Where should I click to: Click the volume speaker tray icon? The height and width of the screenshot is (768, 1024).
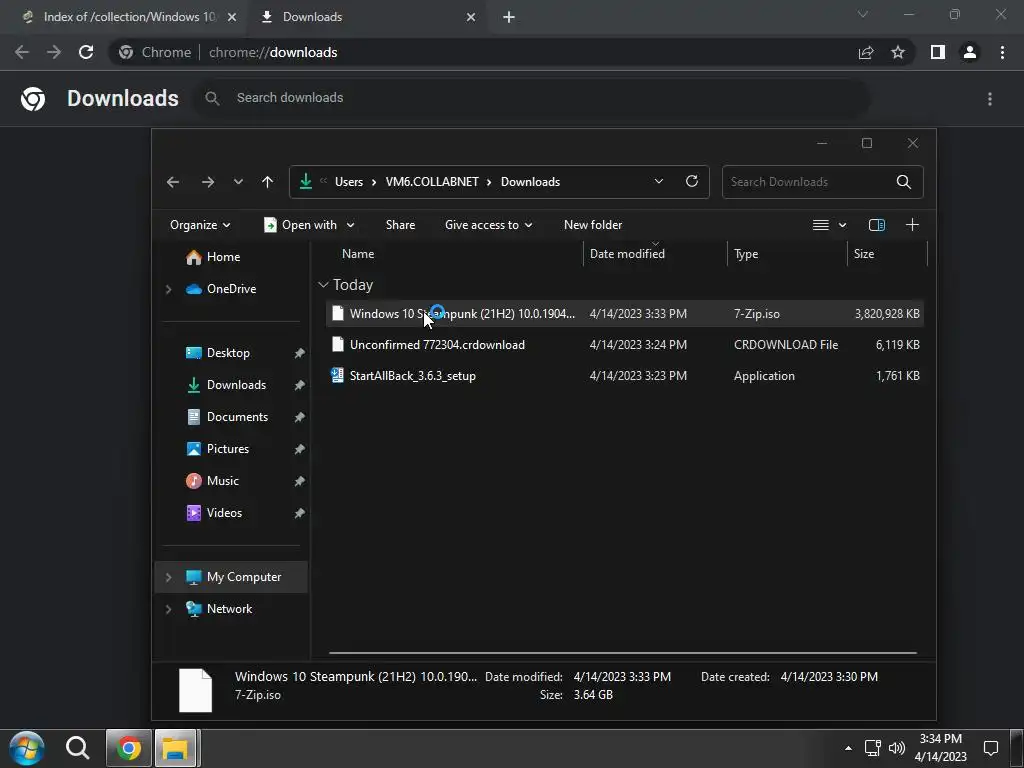tap(897, 748)
